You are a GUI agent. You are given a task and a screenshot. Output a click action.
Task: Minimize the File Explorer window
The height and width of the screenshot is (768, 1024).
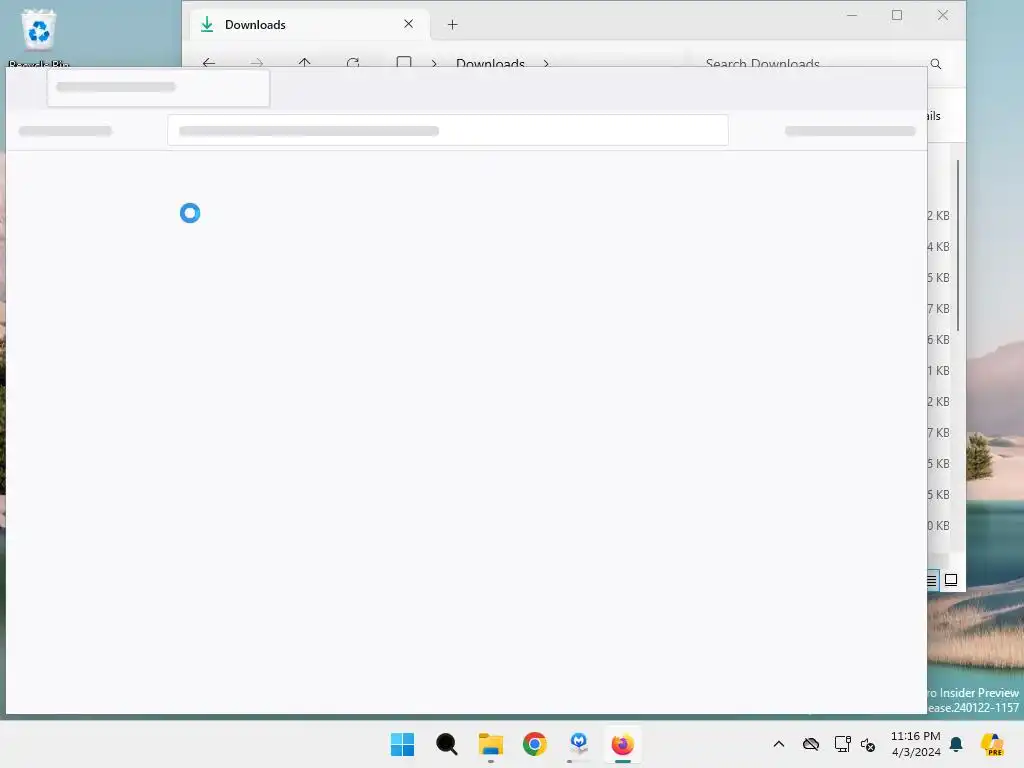(852, 15)
